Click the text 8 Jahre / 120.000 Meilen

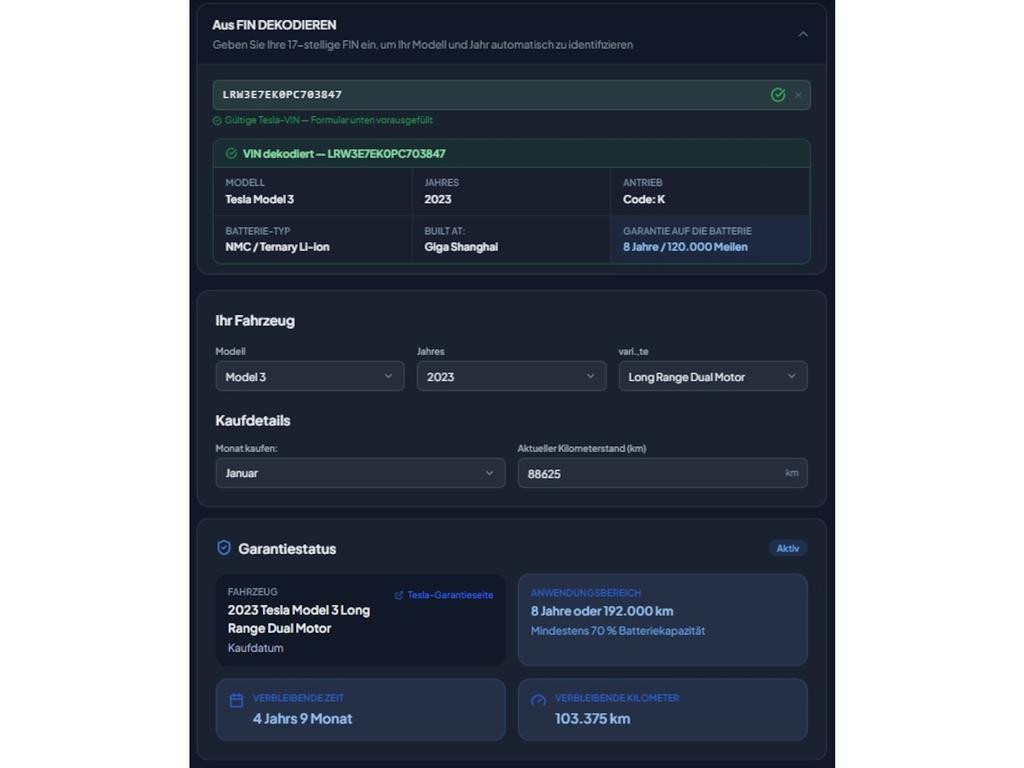(x=685, y=247)
